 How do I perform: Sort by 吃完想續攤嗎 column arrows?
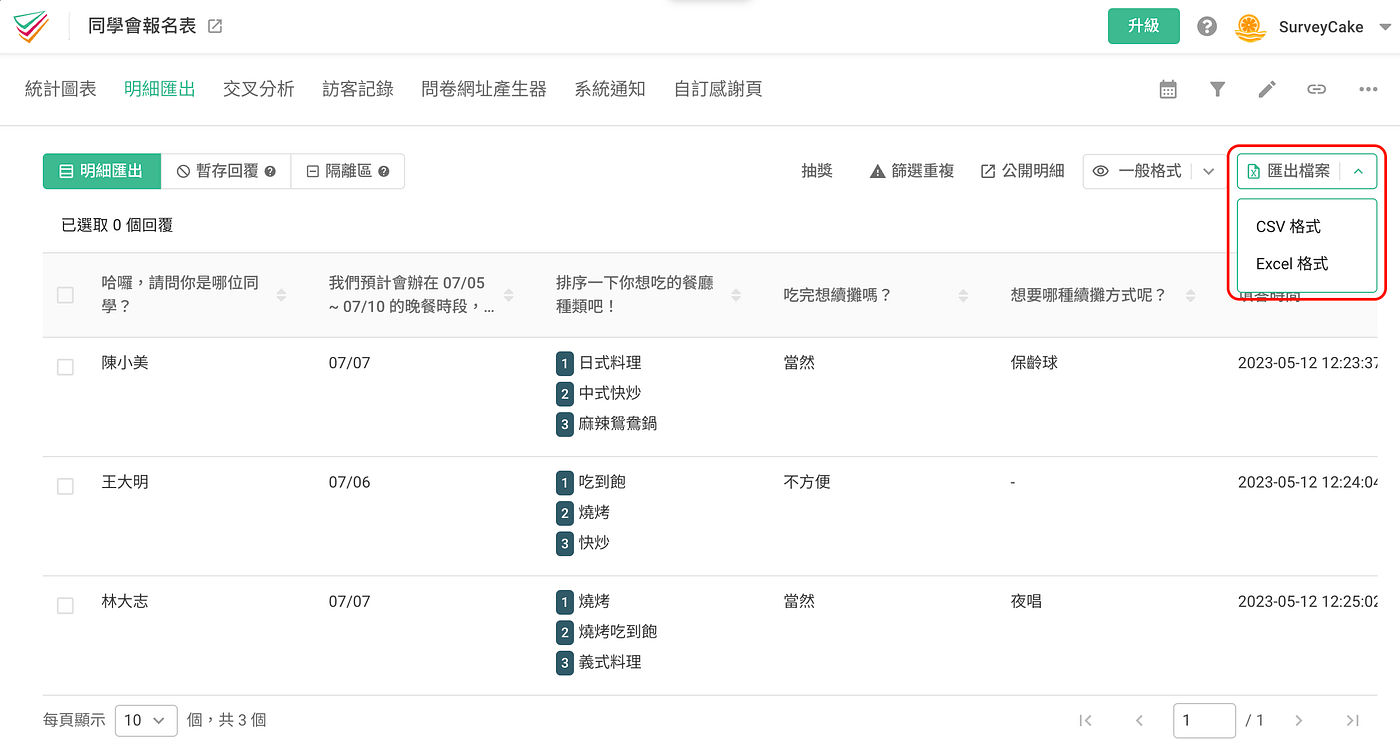963,295
